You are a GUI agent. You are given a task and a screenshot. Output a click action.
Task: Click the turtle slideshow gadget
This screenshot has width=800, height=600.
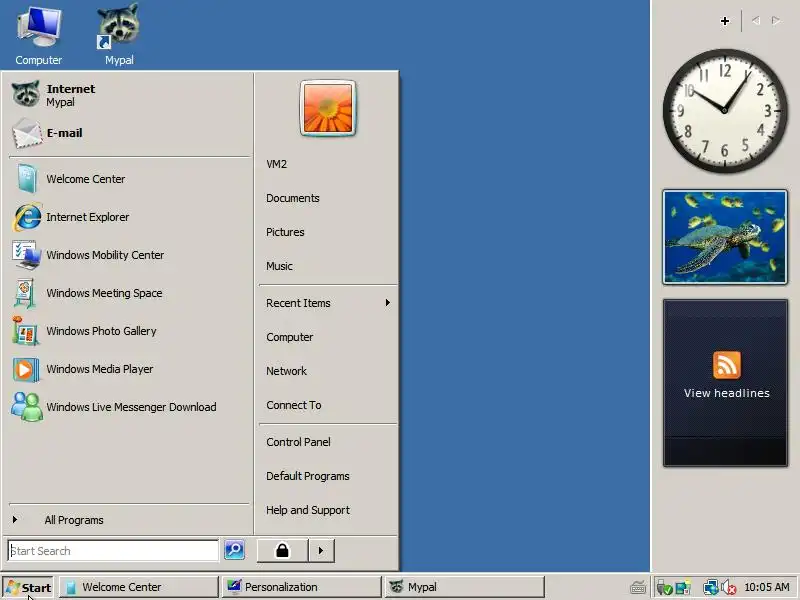coord(725,237)
